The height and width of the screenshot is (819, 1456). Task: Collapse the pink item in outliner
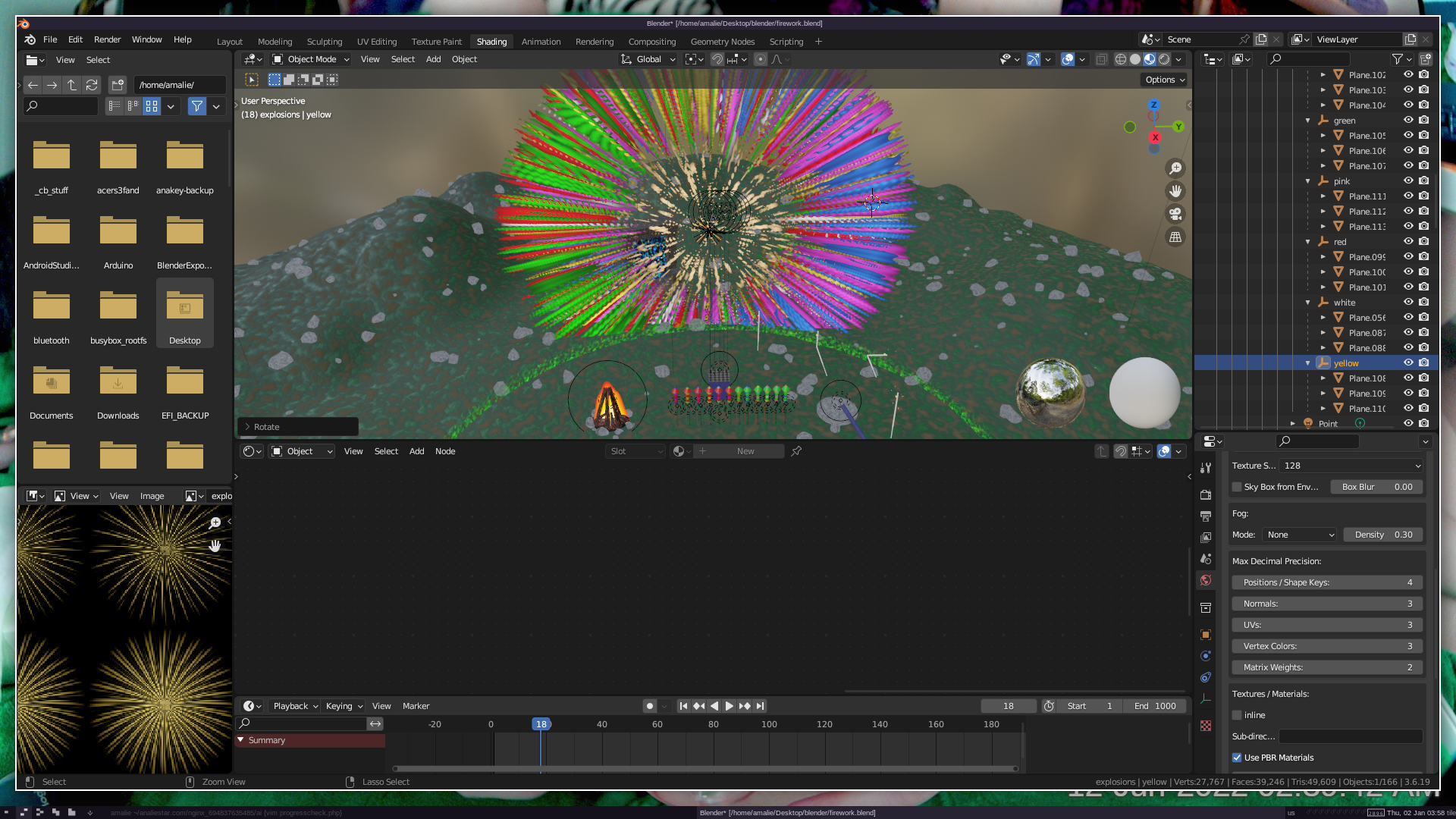click(x=1308, y=181)
